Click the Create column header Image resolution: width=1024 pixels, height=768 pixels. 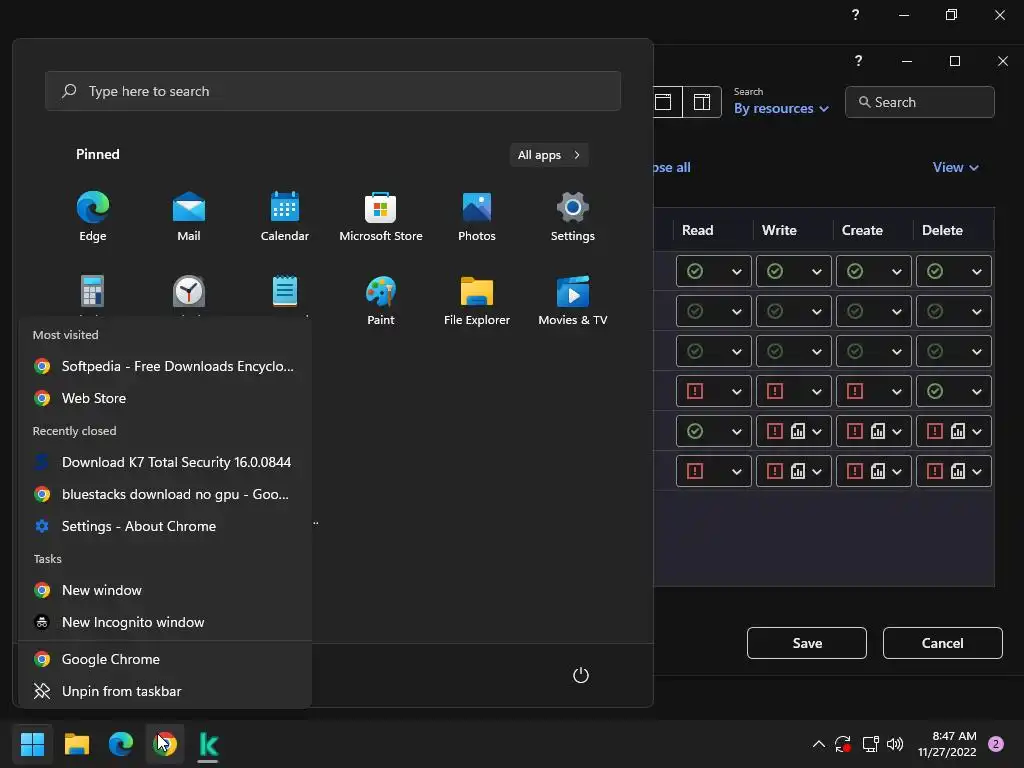click(862, 230)
